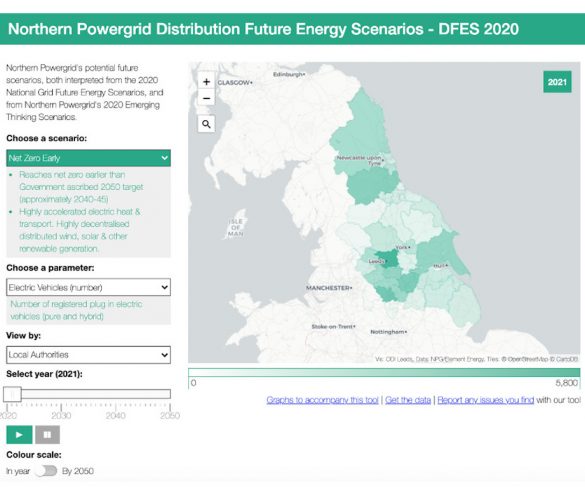
Task: Follow the Get the data link
Action: point(408,400)
